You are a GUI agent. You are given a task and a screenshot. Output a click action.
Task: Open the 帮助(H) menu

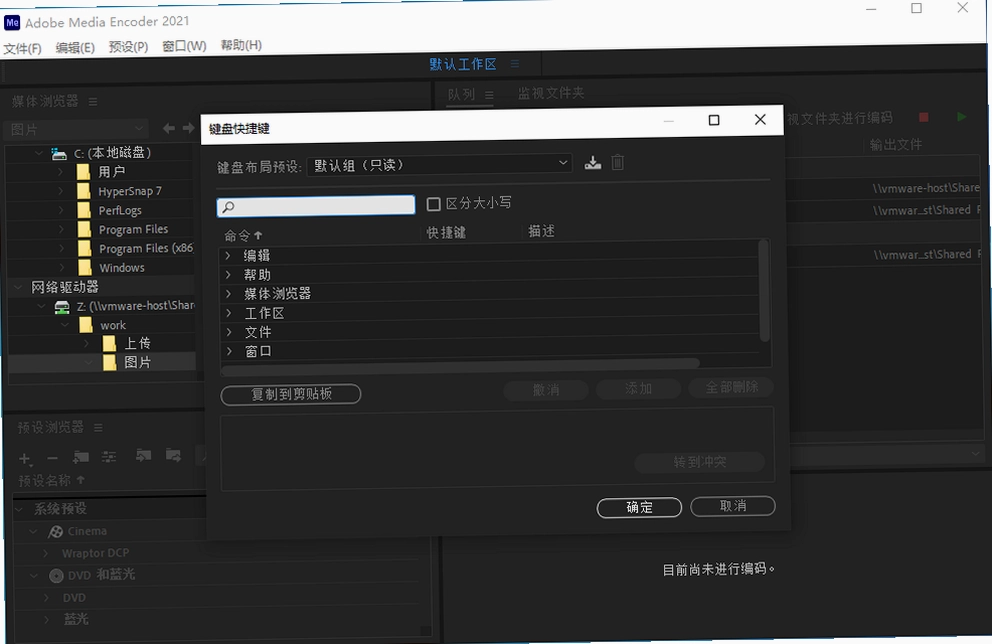[241, 45]
